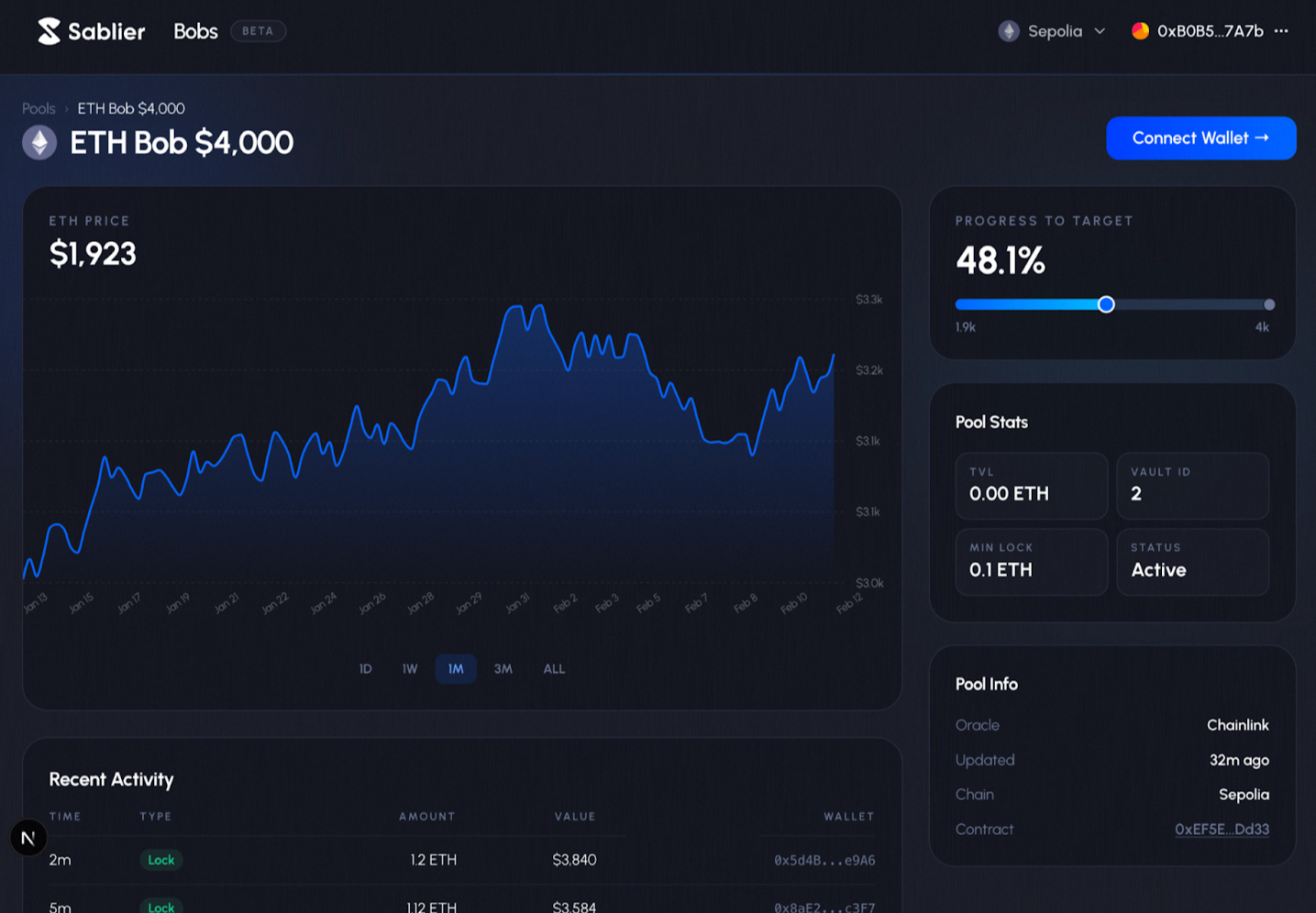Show ALL time chart range
This screenshot has height=913, width=1316.
(554, 669)
